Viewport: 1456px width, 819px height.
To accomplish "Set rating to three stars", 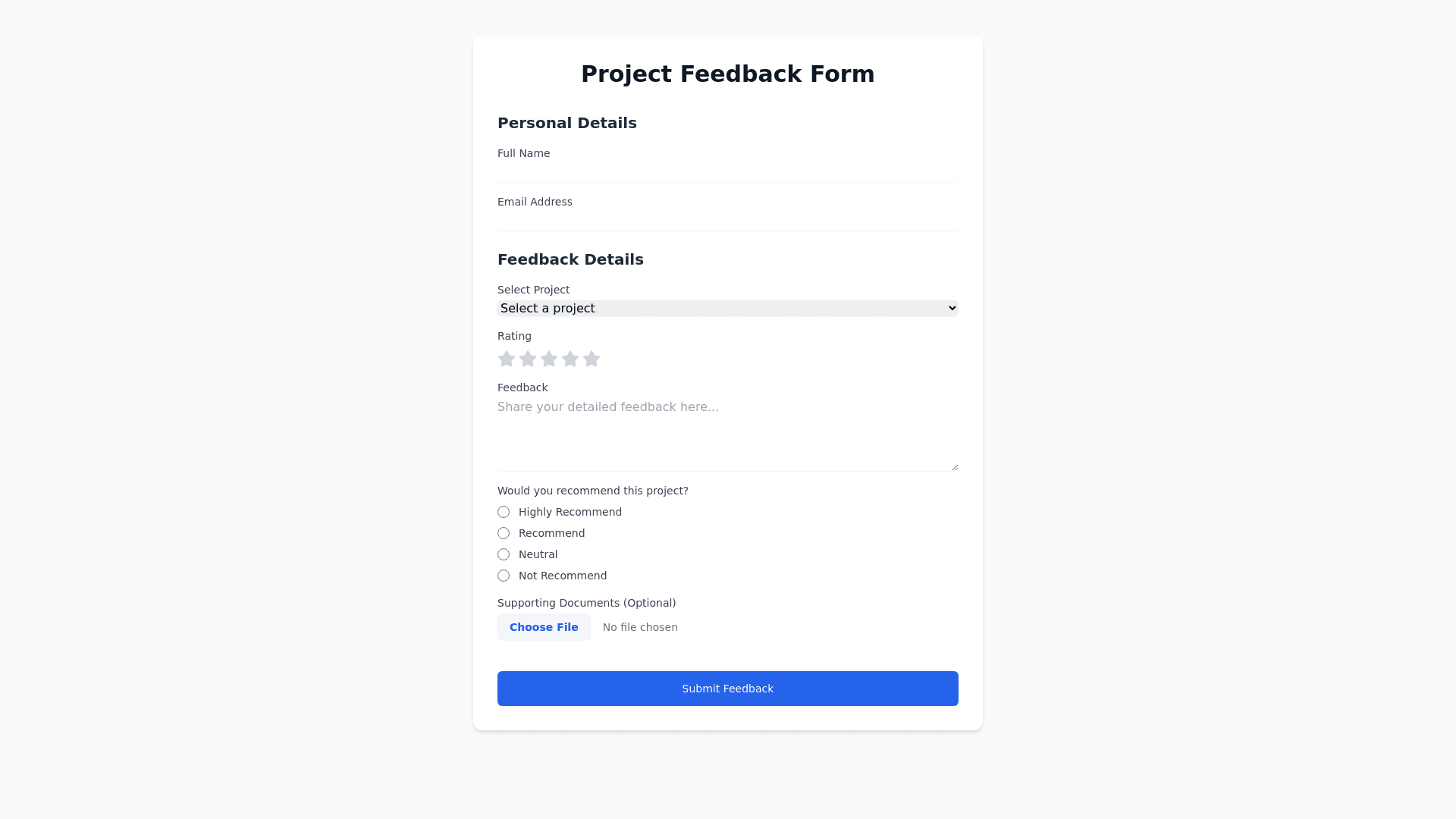I will pyautogui.click(x=549, y=359).
